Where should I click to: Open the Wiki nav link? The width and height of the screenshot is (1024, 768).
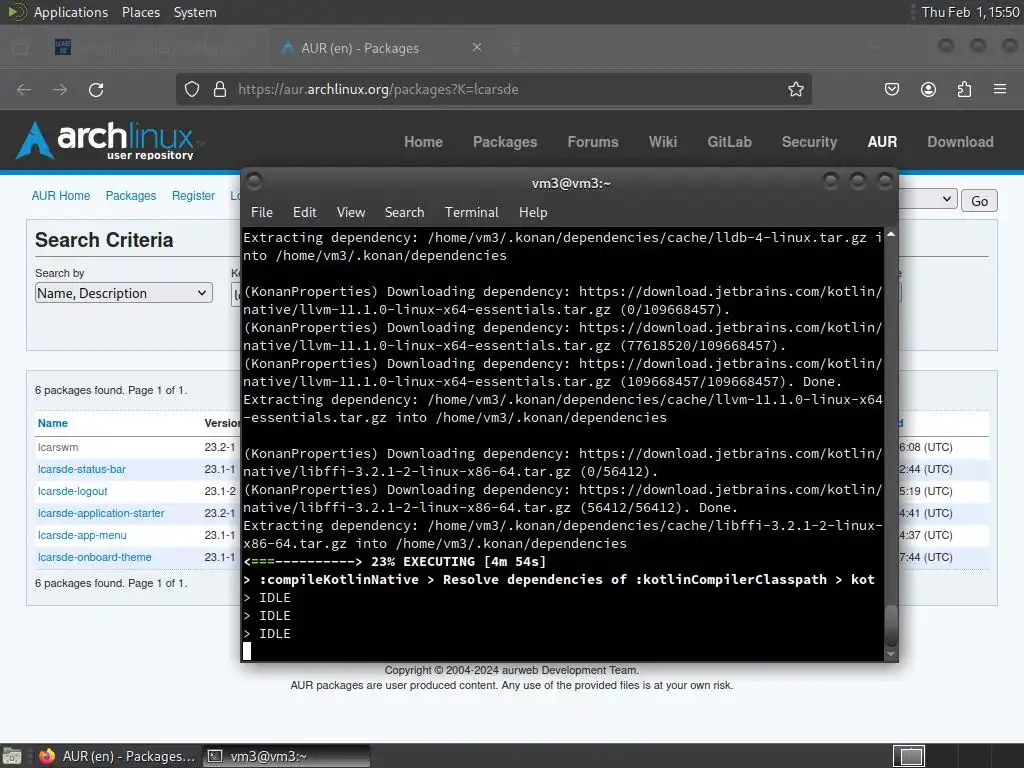pyautogui.click(x=663, y=142)
